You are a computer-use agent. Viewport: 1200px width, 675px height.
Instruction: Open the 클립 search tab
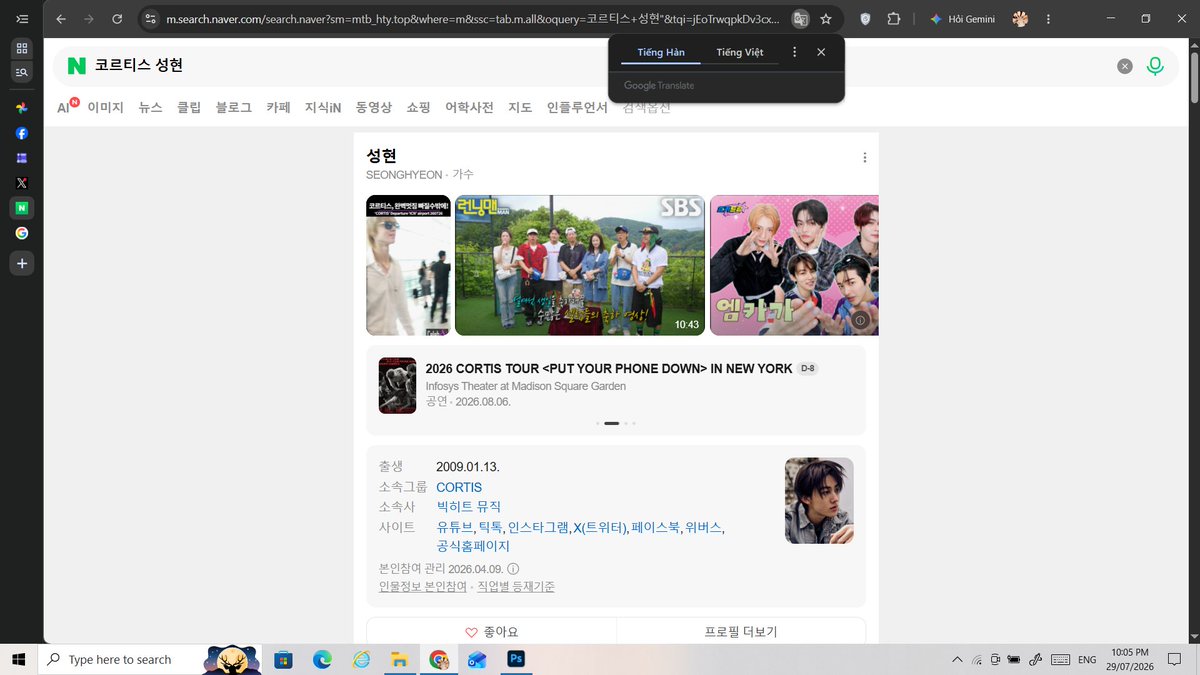click(x=189, y=107)
